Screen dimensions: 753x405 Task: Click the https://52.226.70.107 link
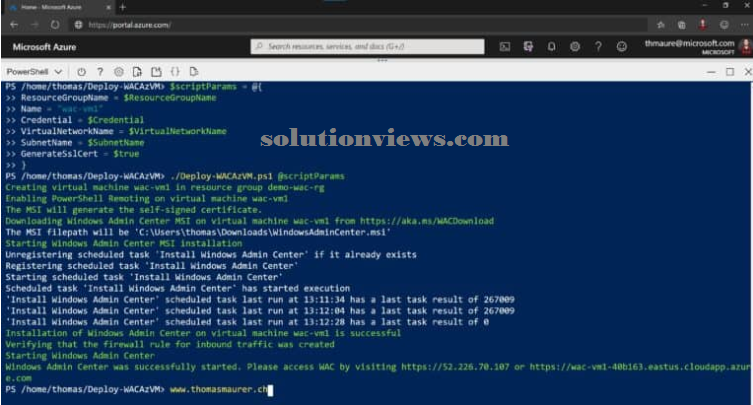[455, 367]
